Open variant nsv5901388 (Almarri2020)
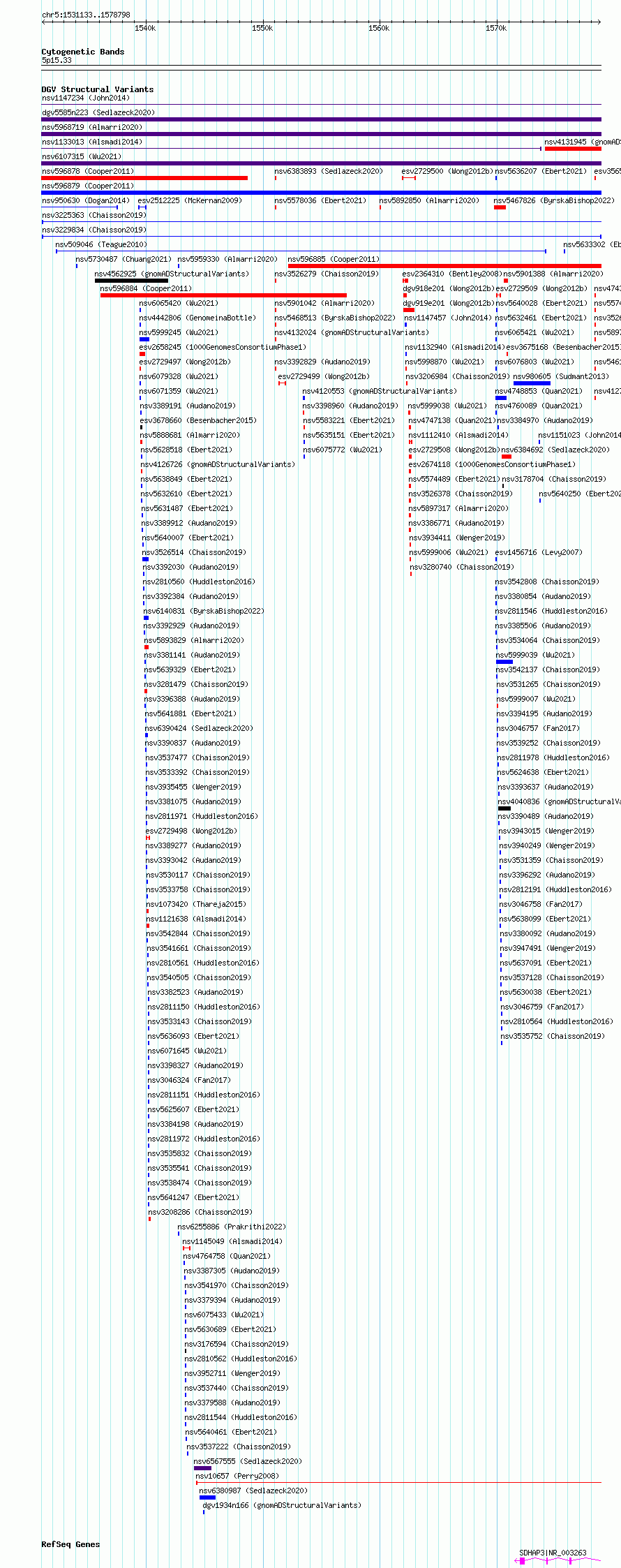 tap(554, 274)
